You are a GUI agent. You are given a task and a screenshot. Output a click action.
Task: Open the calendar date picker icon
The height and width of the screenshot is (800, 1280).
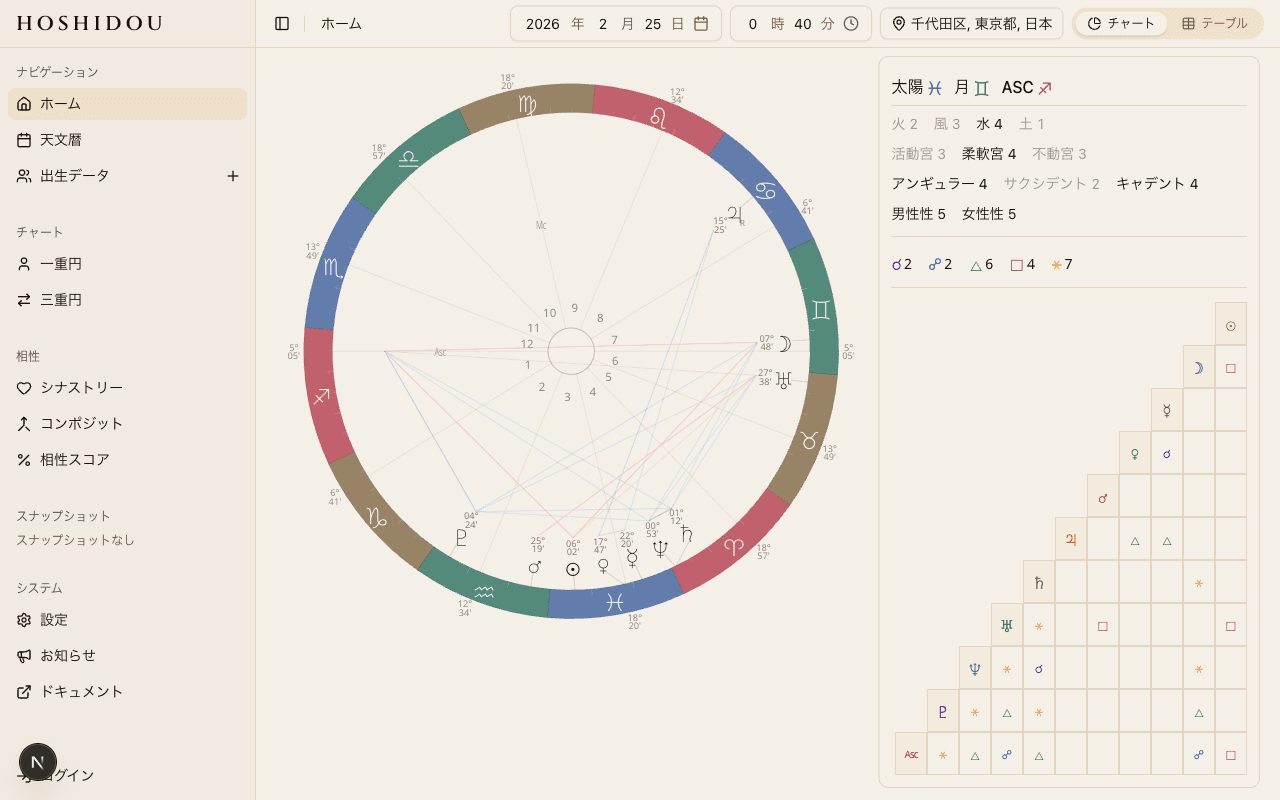coord(701,23)
